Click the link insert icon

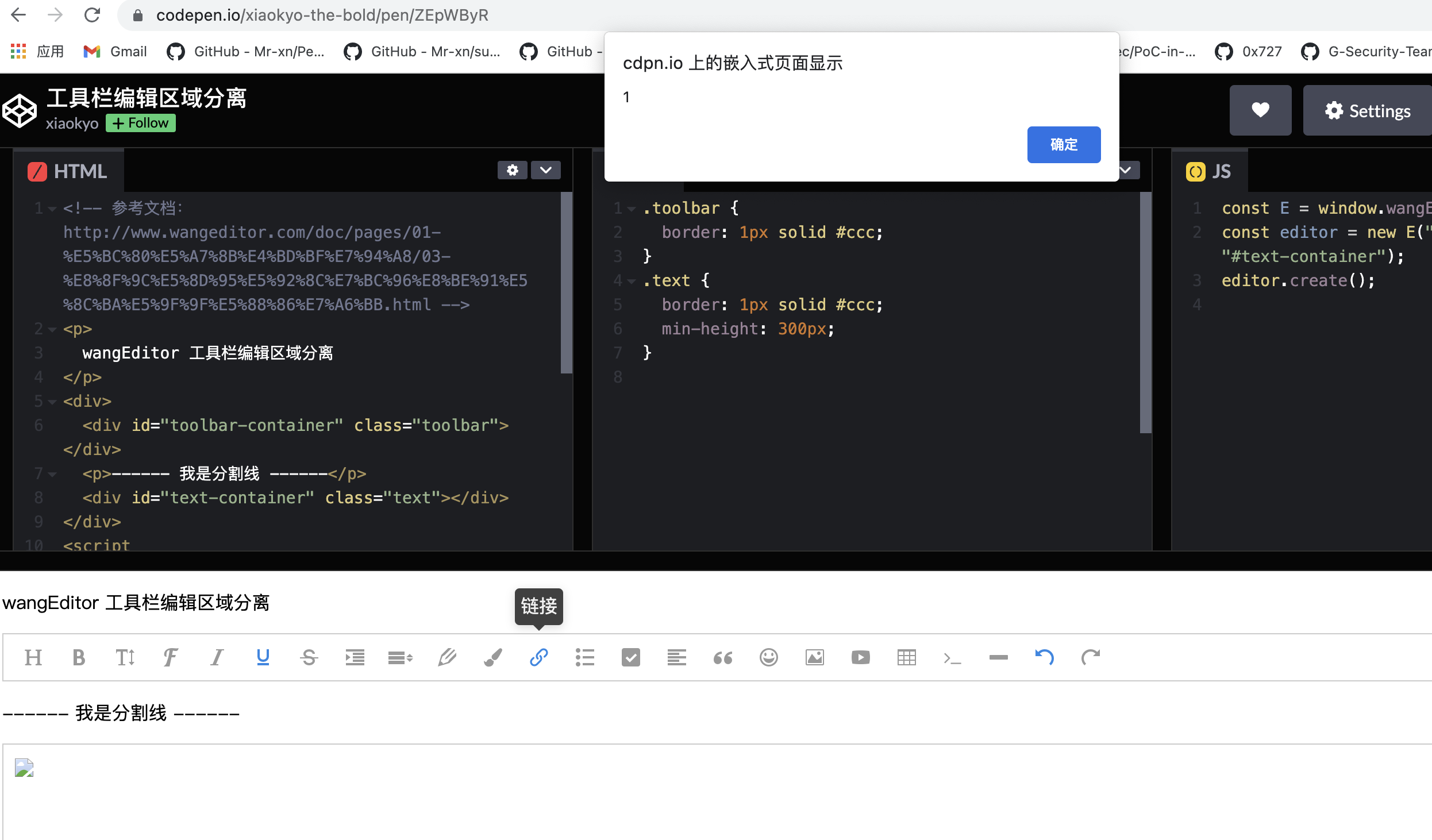539,657
